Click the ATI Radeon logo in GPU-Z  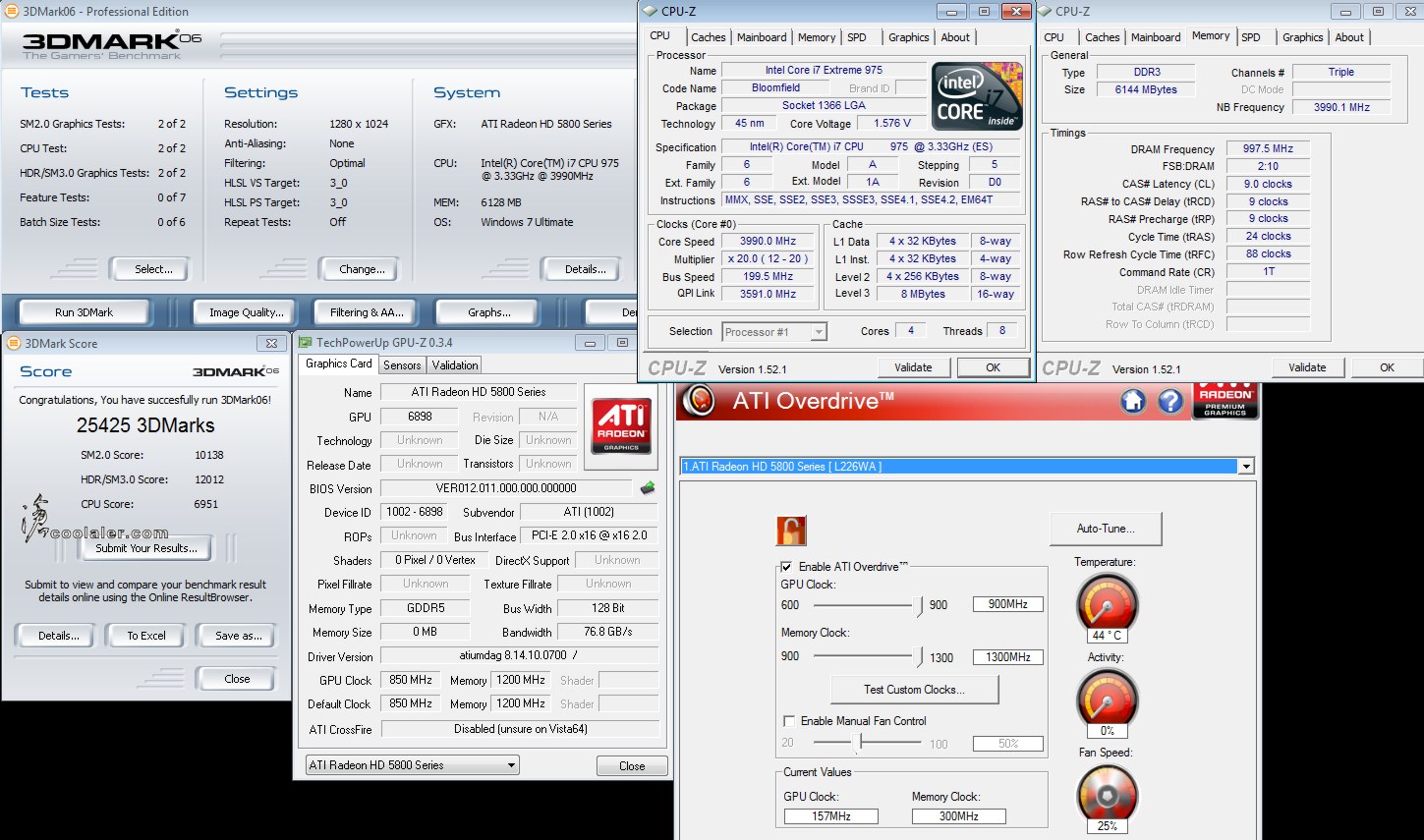click(x=621, y=424)
